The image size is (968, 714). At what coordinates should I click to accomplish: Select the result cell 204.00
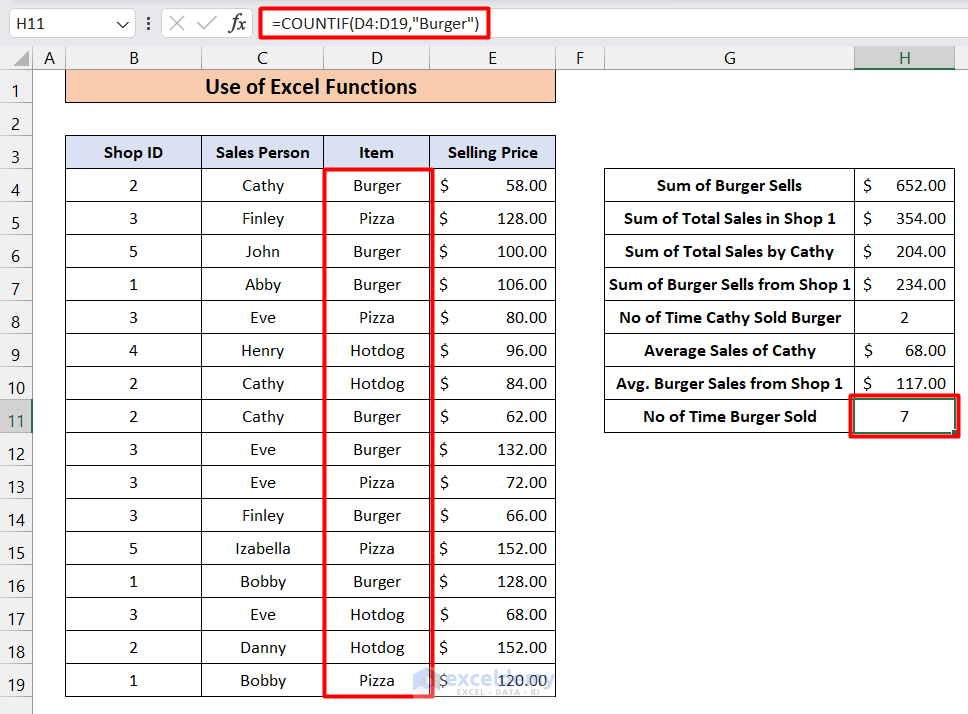pos(904,252)
